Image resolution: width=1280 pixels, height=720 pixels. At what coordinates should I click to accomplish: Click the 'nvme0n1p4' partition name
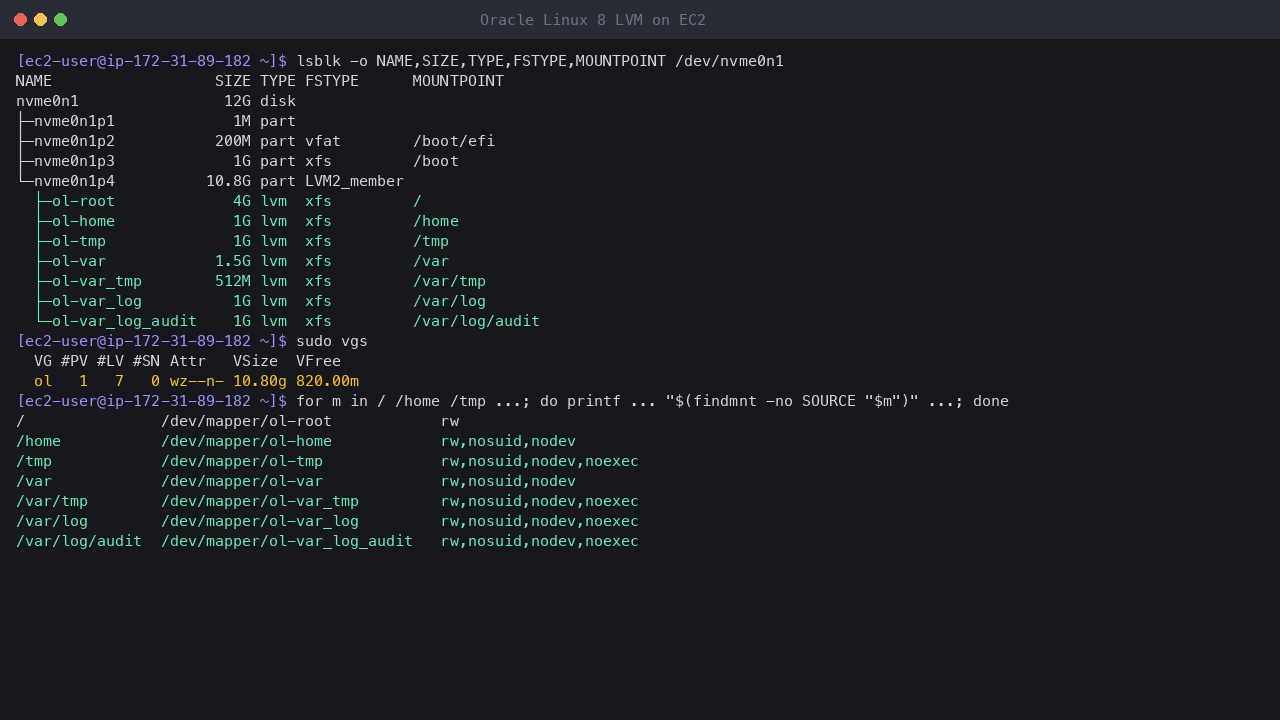coord(75,181)
